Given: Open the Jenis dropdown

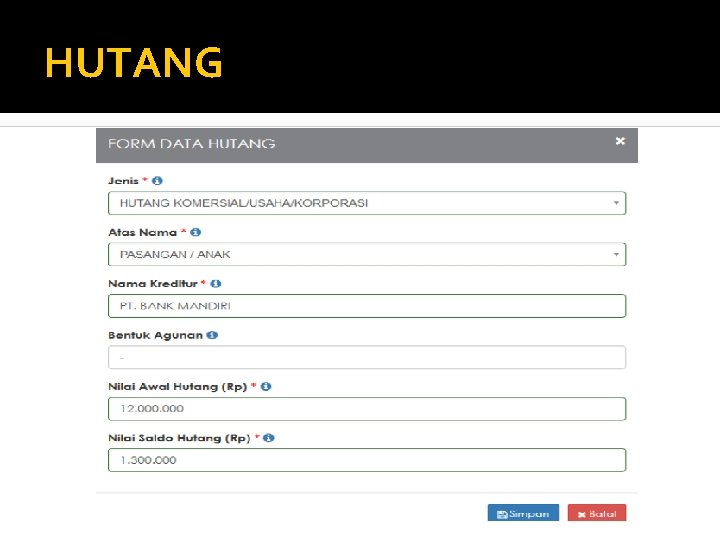Looking at the screenshot, I should point(367,203).
